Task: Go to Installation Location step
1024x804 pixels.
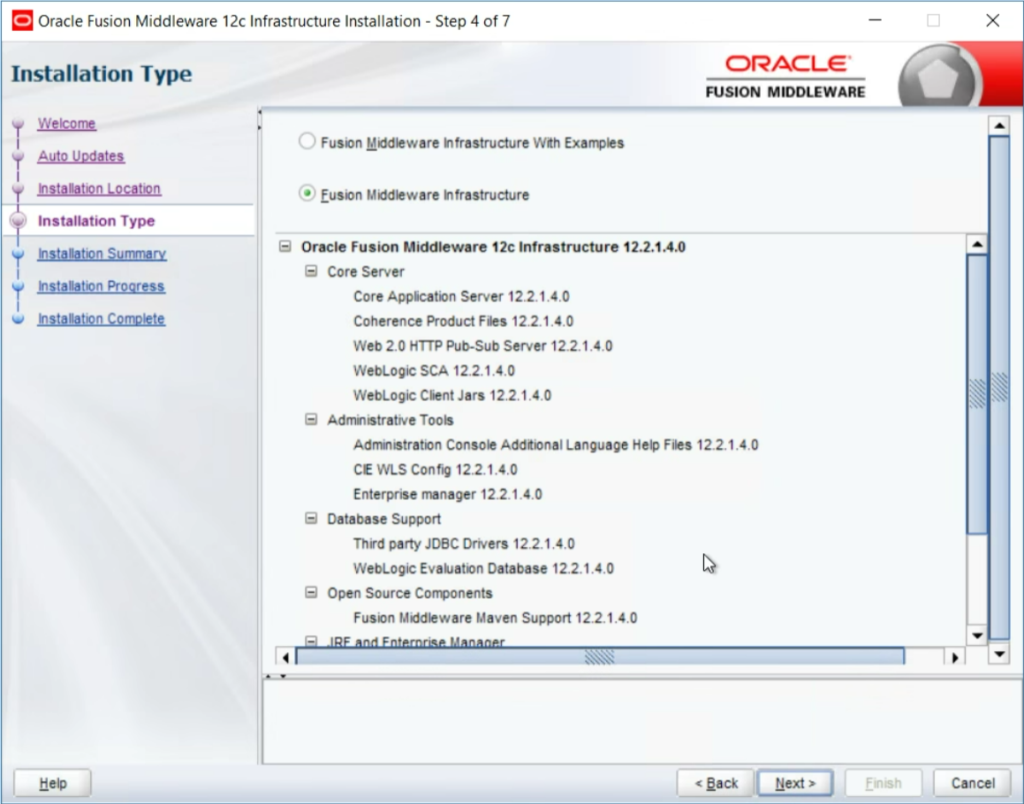Action: 99,189
